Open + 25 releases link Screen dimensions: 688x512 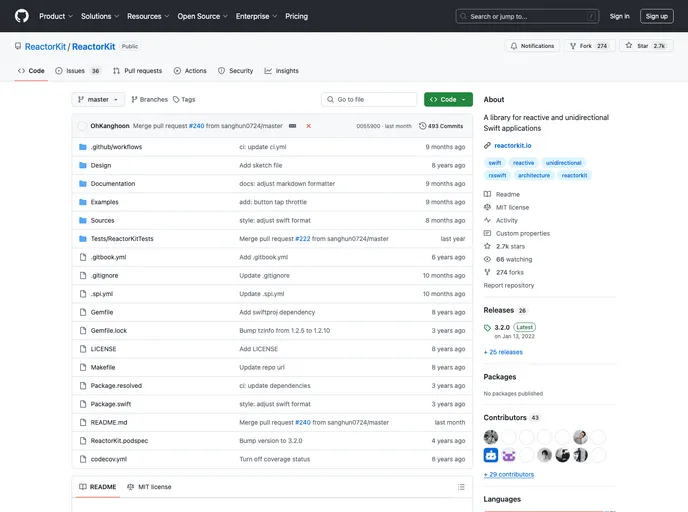point(503,352)
